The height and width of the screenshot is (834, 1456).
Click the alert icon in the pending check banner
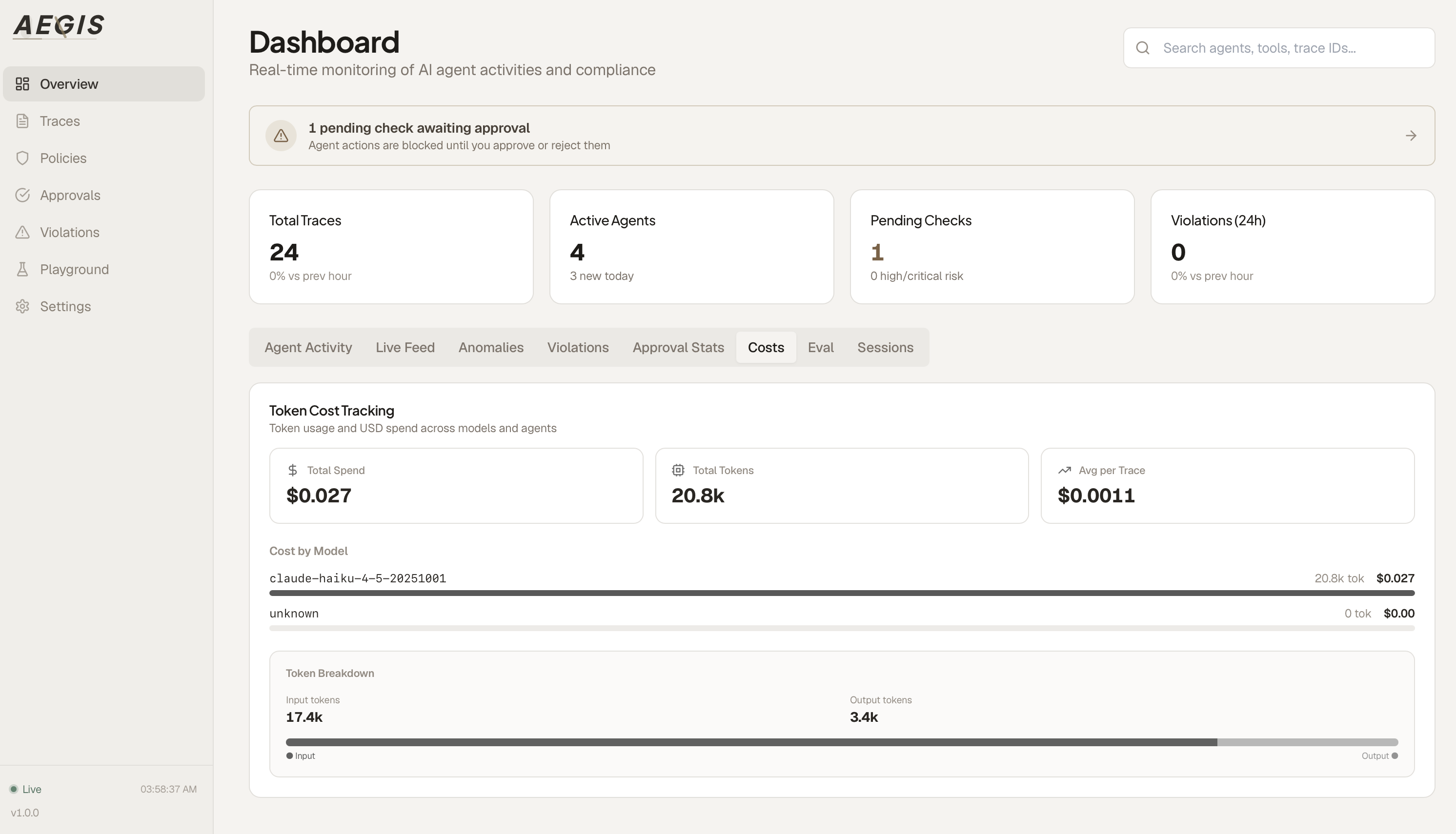click(x=281, y=135)
